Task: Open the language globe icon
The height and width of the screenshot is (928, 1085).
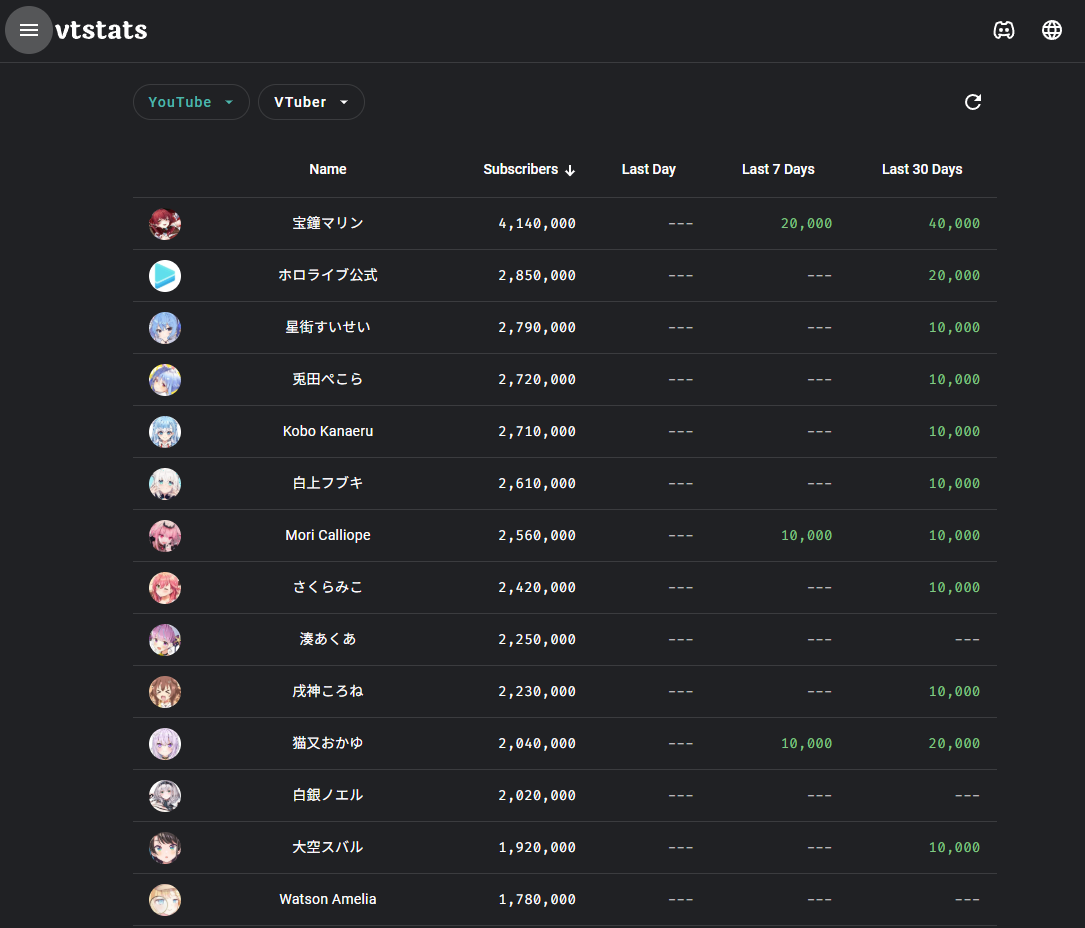Action: point(1051,30)
